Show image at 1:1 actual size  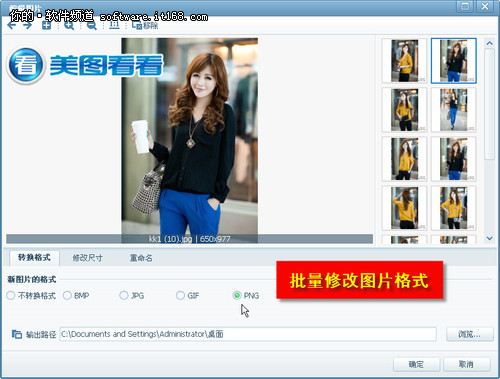[114, 25]
